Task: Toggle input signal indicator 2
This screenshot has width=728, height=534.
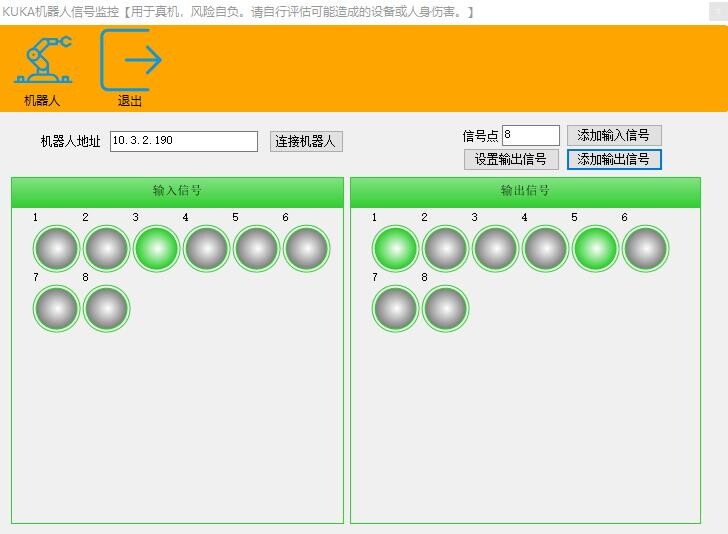Action: pyautogui.click(x=106, y=248)
